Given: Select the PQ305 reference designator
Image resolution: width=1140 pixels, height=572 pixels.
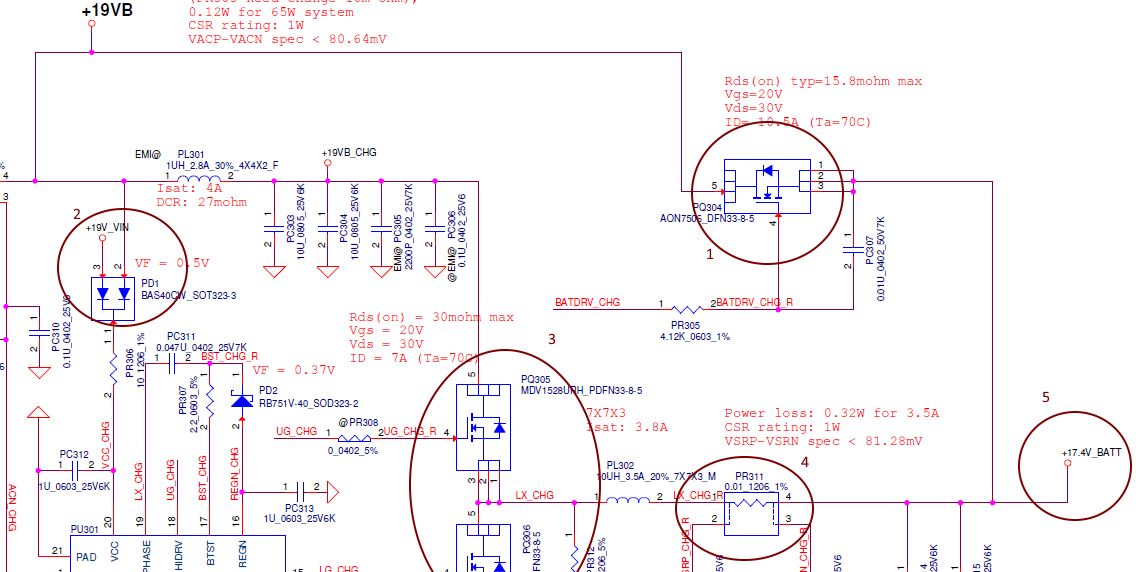Looking at the screenshot, I should (x=536, y=379).
